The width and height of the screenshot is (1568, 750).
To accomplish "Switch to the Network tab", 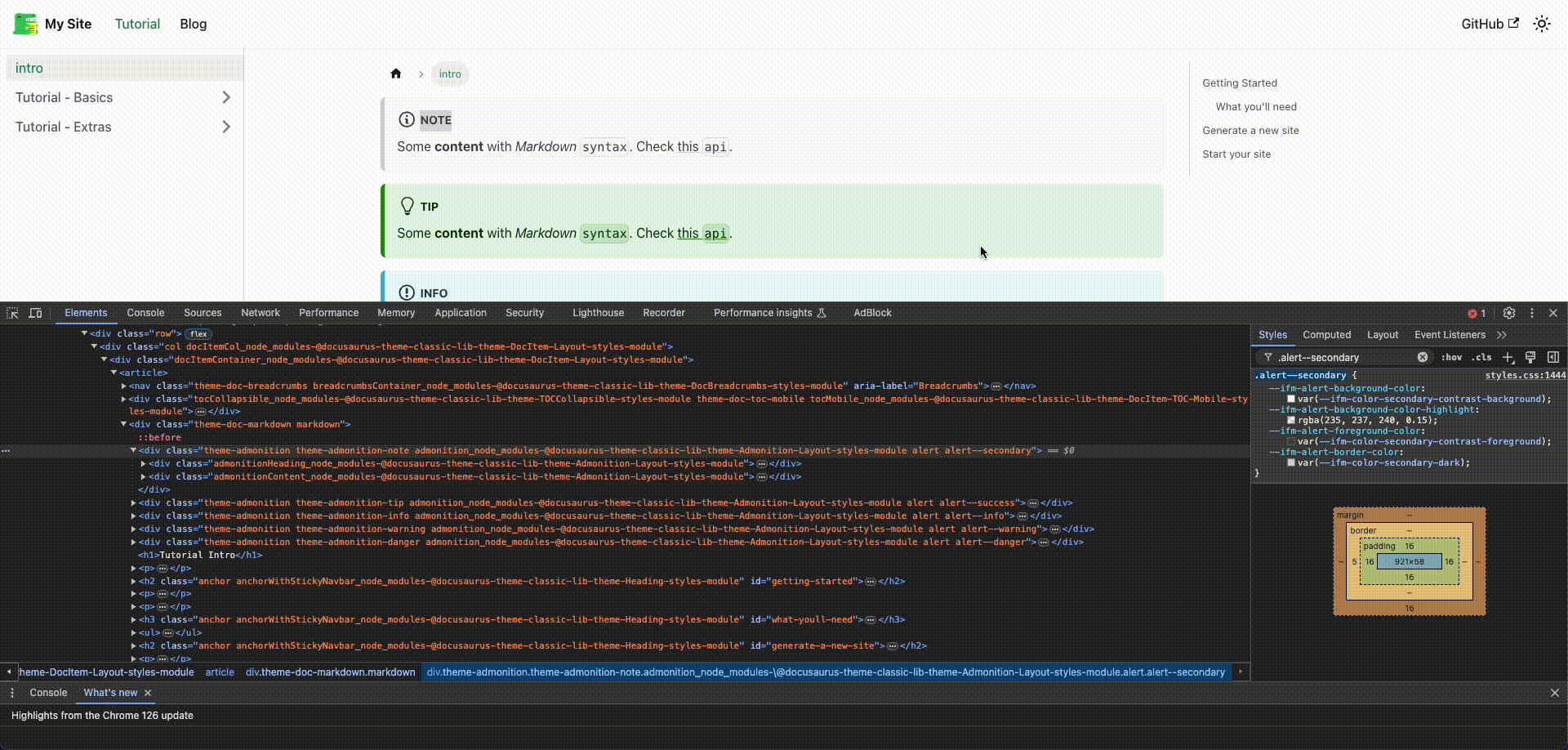I will 260,313.
